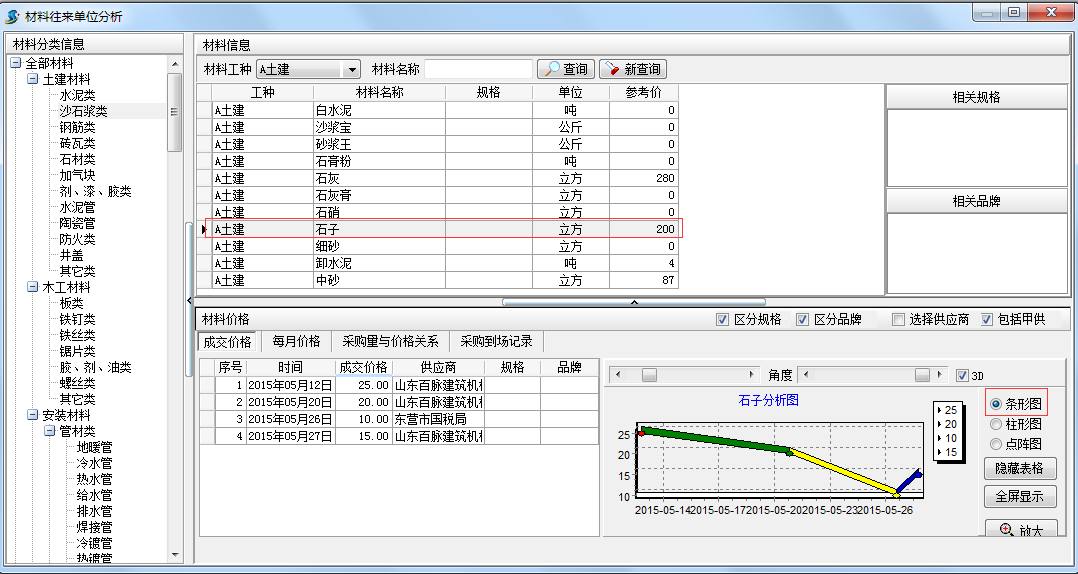Select the 柱形图 radio option
Screen dimensions: 1078x574
click(996, 424)
